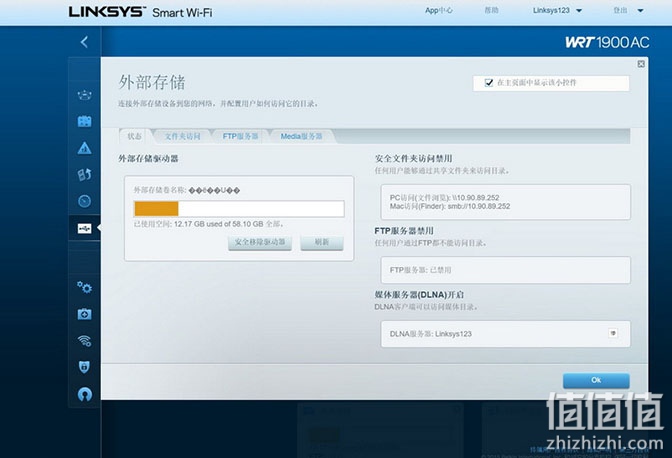672x458 pixels.
Task: Open the App中心 menu item
Action: click(438, 10)
